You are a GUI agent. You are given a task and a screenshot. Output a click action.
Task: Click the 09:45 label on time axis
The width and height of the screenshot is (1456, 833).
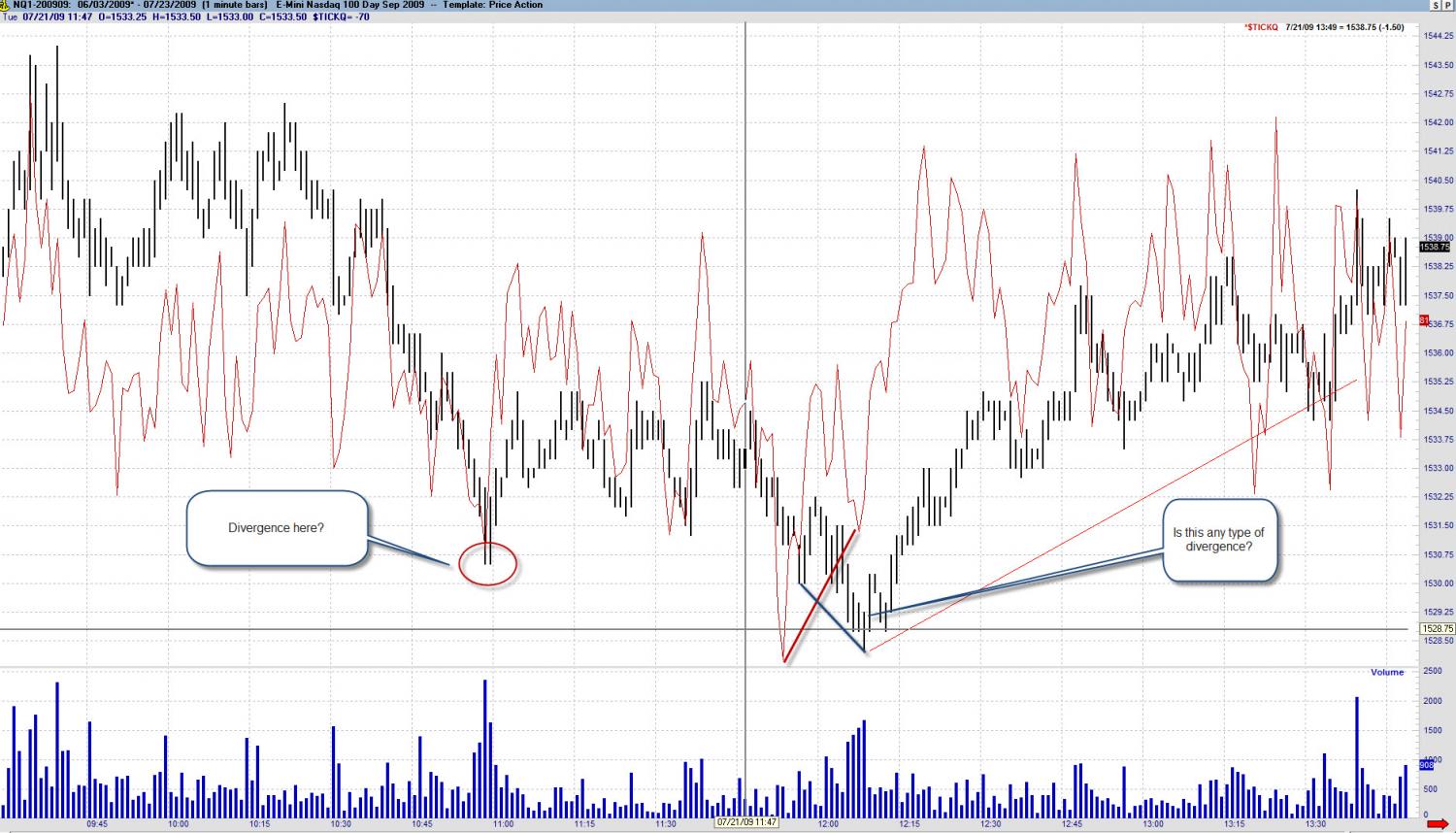pos(97,824)
